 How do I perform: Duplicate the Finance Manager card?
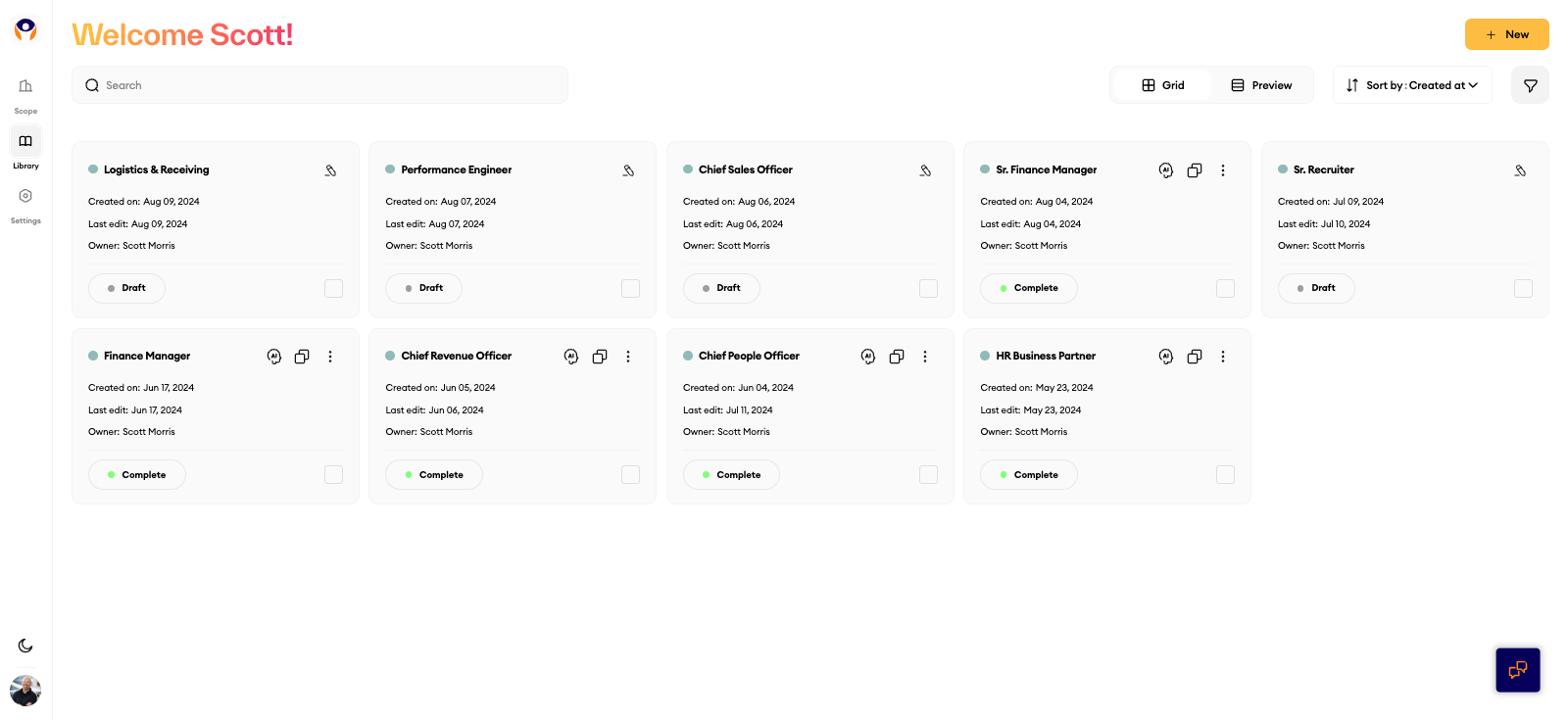(x=302, y=357)
